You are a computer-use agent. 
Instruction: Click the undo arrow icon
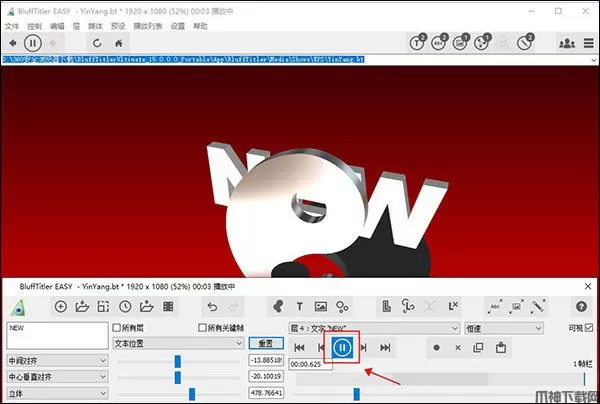click(x=211, y=306)
